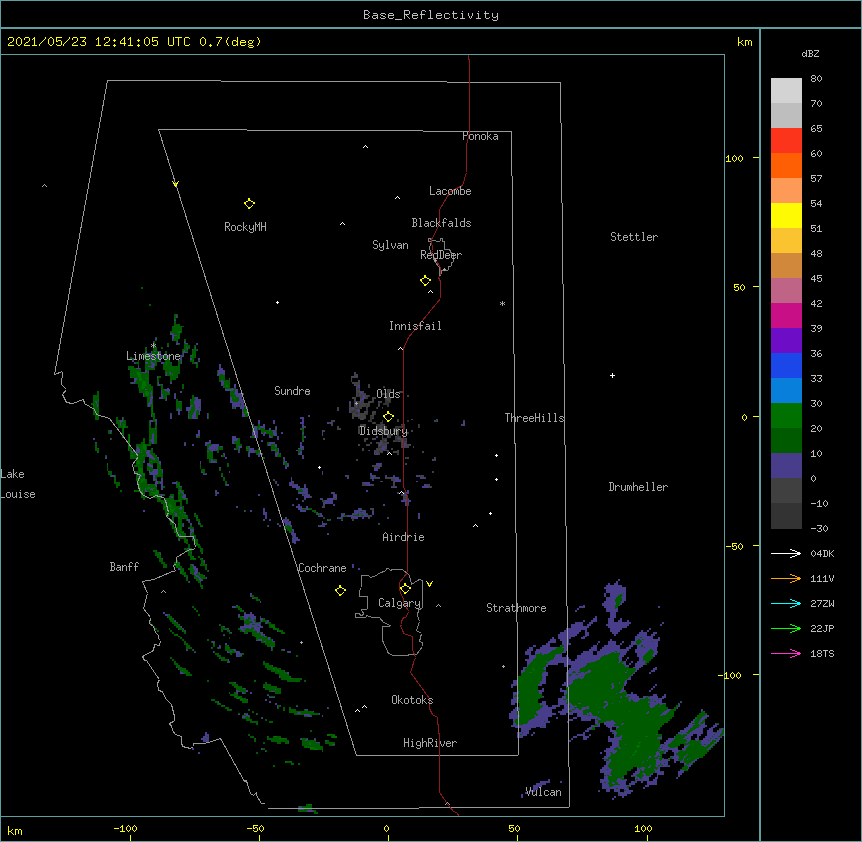Click the white plus marker south of Stettler
This screenshot has width=862, height=842.
click(612, 375)
